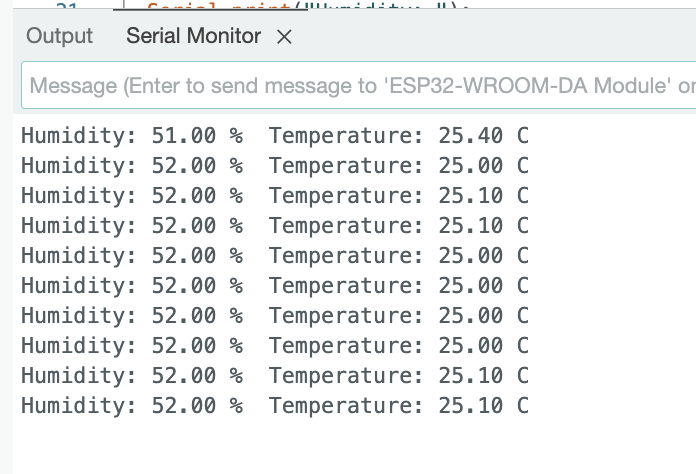Close the Serial Monitor tab
Screen dimensions: 696x474
coord(284,37)
